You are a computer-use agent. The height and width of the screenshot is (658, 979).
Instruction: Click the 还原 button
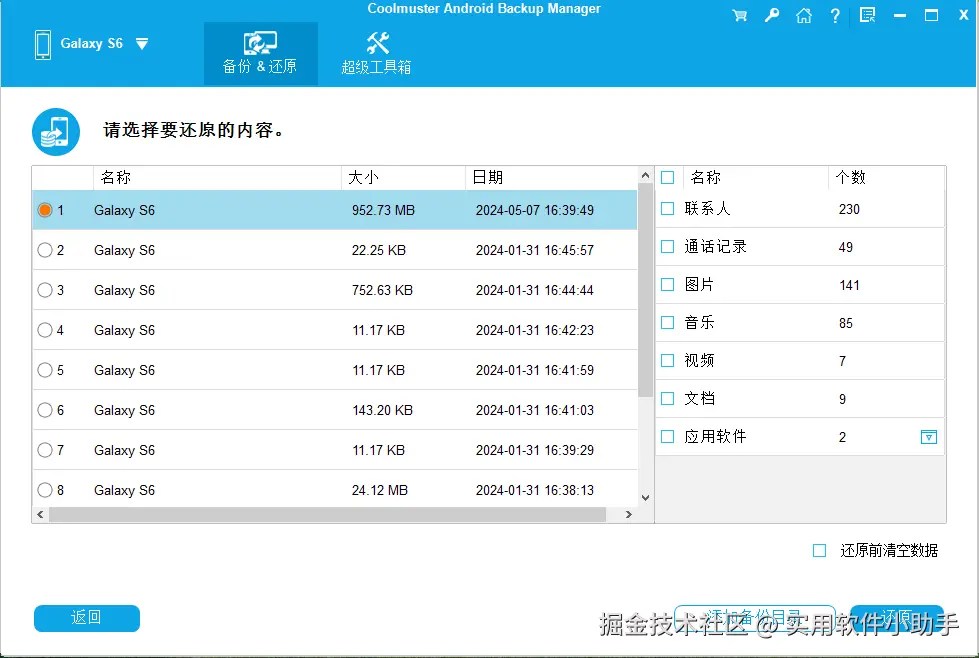point(897,618)
